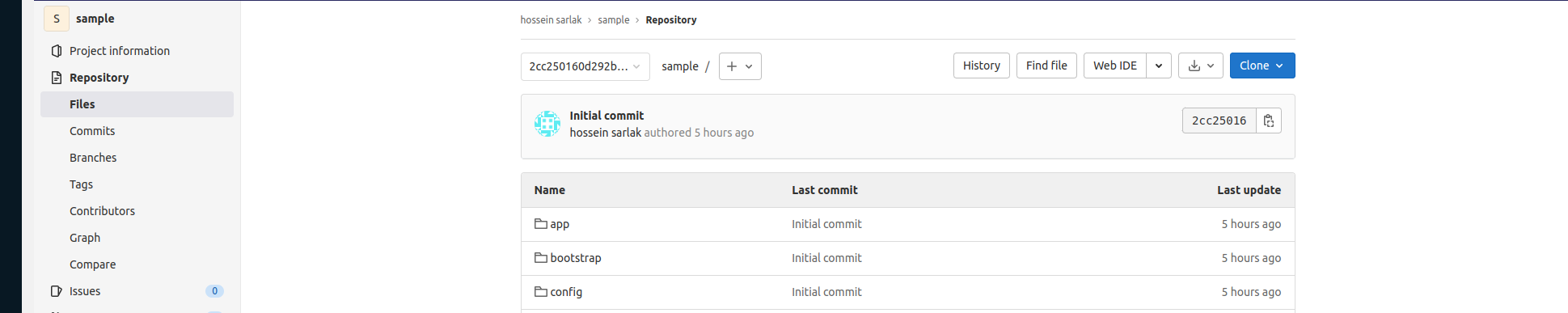1568x313 pixels.
Task: Open the Web IDE button
Action: click(x=1115, y=66)
